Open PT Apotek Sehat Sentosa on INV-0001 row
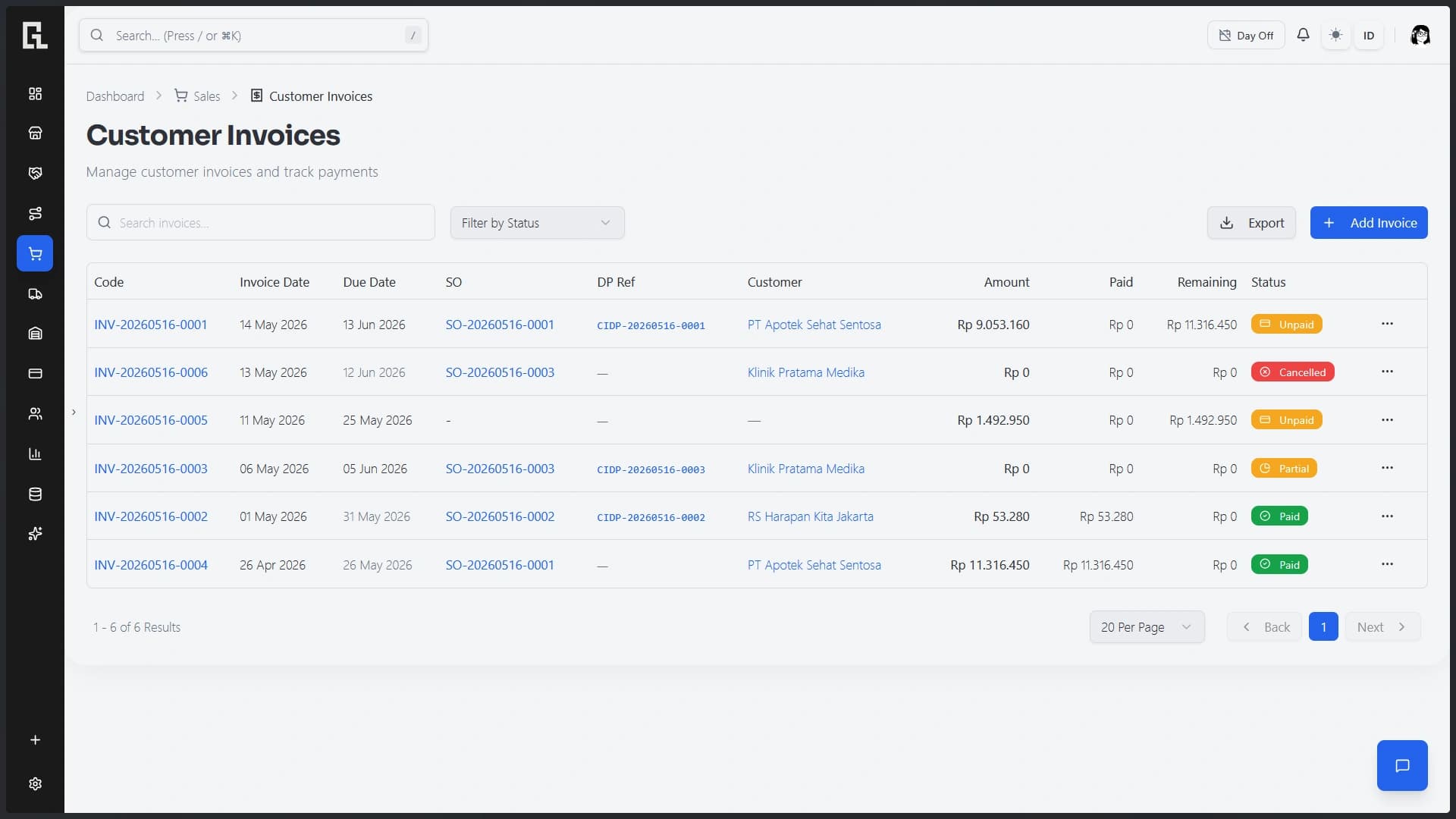1456x819 pixels. click(814, 325)
